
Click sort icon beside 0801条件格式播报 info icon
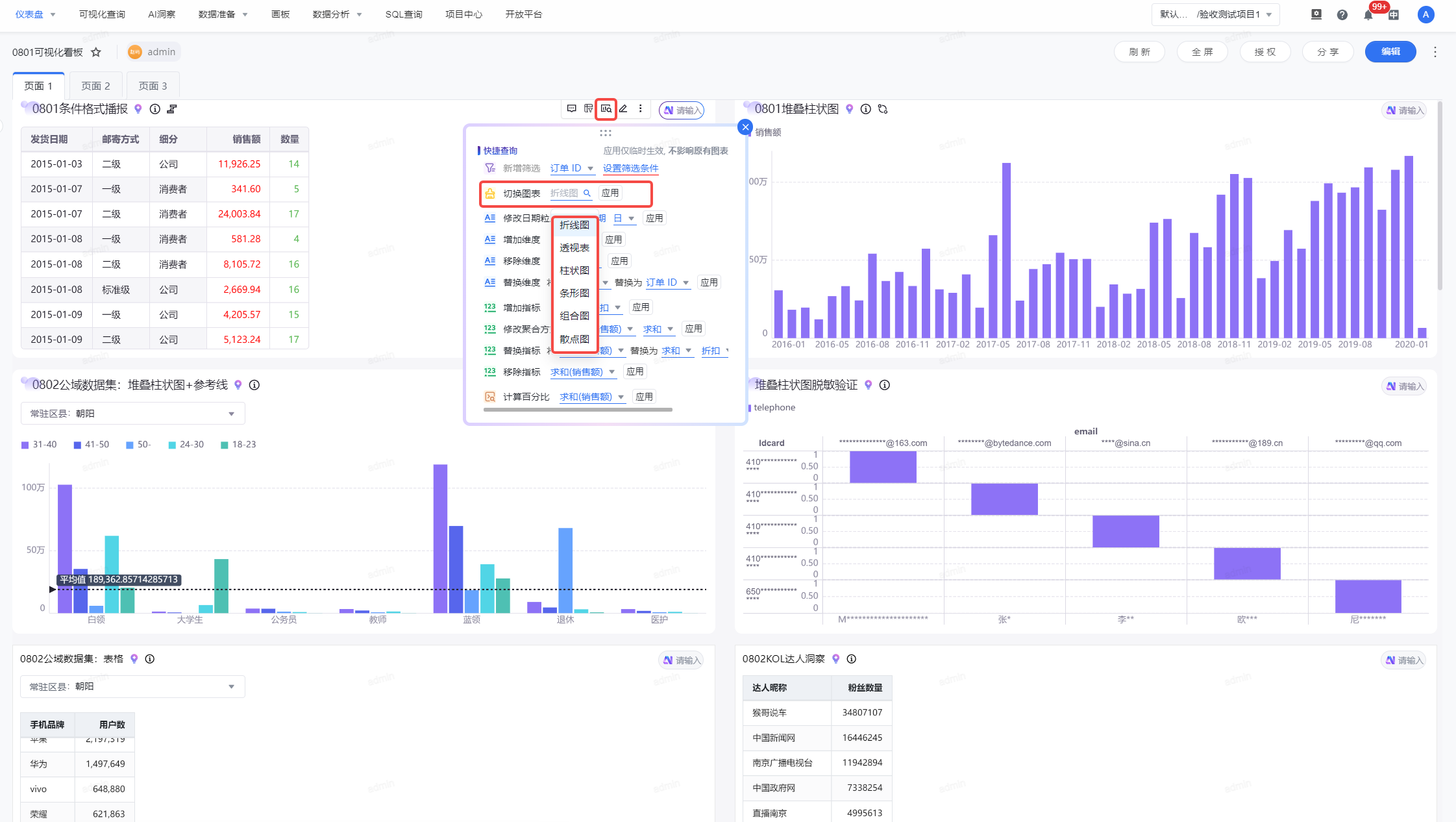[172, 109]
